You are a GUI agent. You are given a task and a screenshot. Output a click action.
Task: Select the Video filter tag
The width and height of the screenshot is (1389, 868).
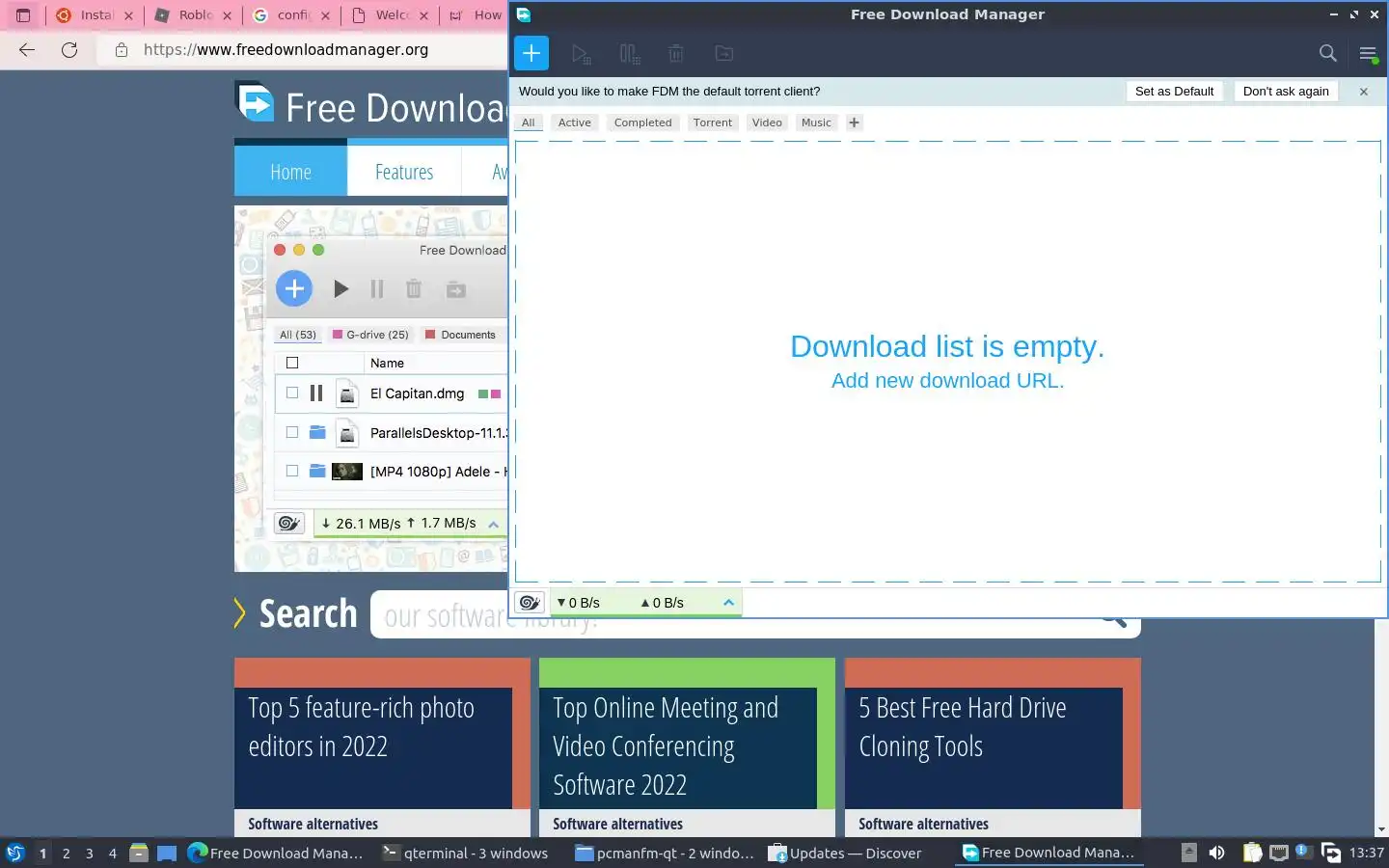tap(767, 122)
